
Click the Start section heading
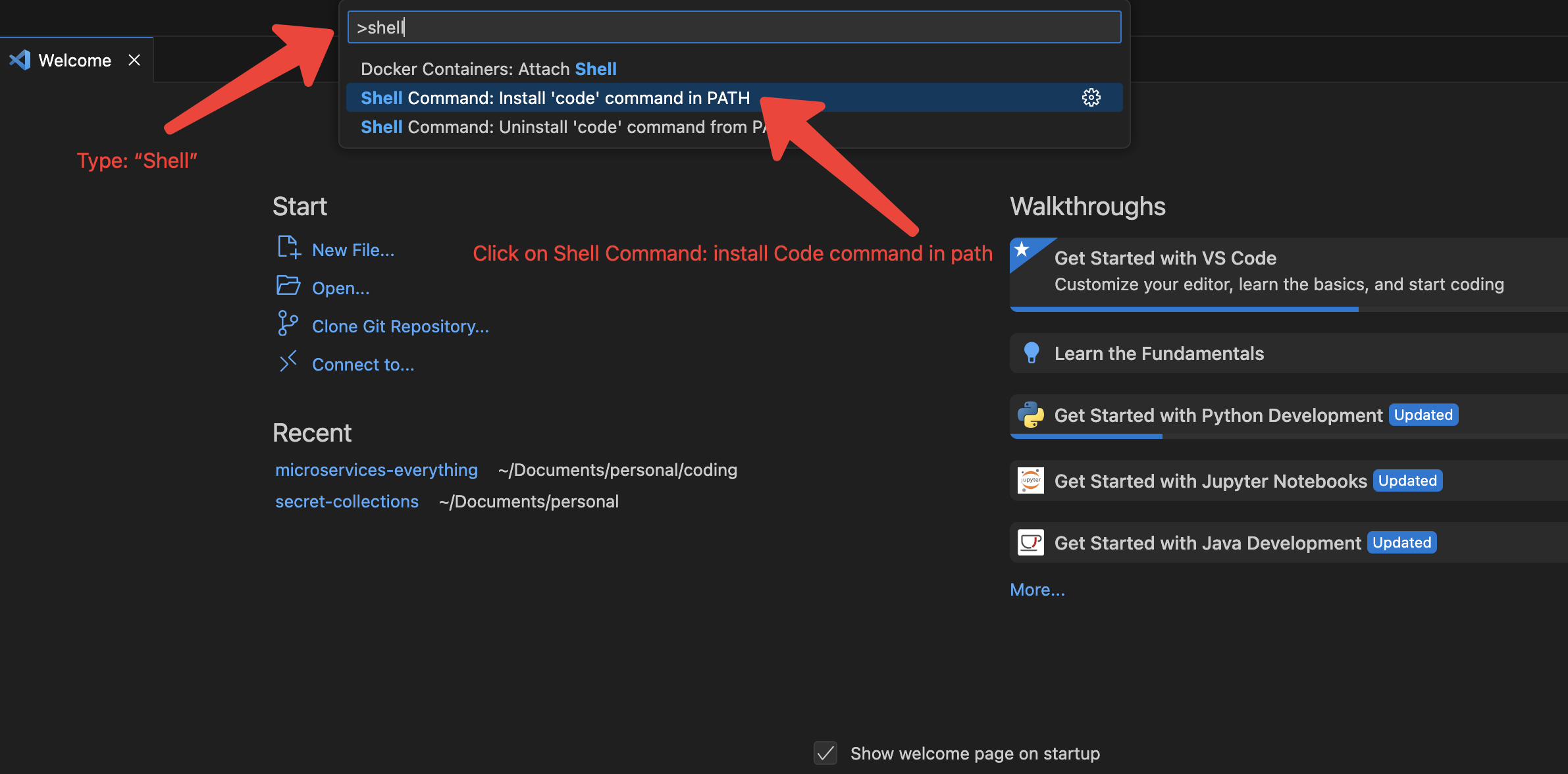coord(300,206)
